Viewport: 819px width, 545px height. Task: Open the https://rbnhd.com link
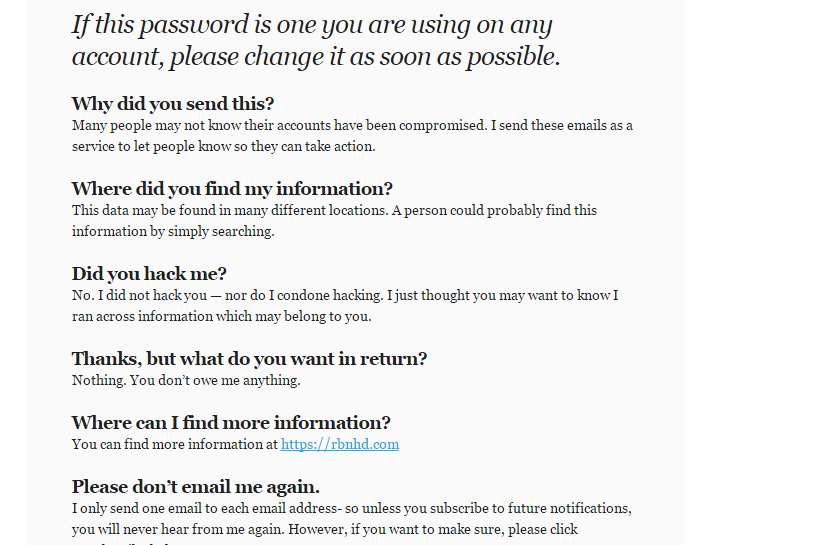[x=340, y=444]
